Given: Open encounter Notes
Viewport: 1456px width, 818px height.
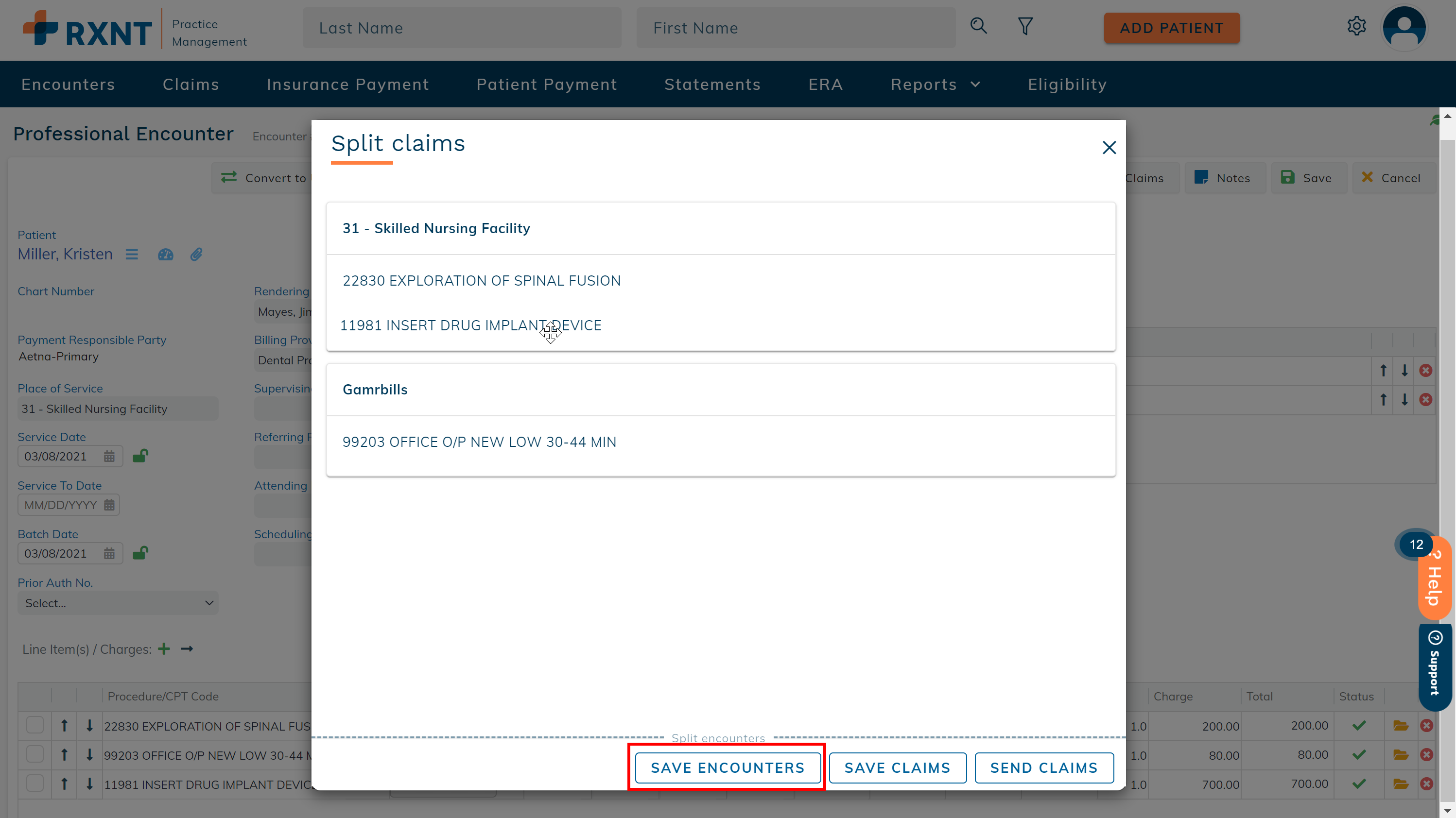Looking at the screenshot, I should click(x=1224, y=178).
